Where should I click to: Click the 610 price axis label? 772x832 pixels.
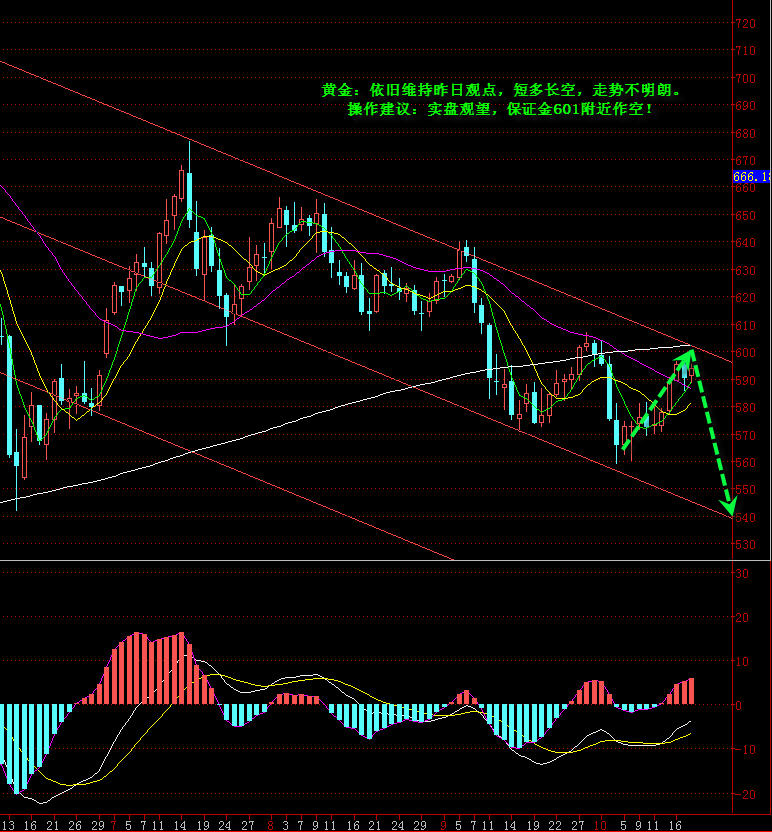(745, 325)
